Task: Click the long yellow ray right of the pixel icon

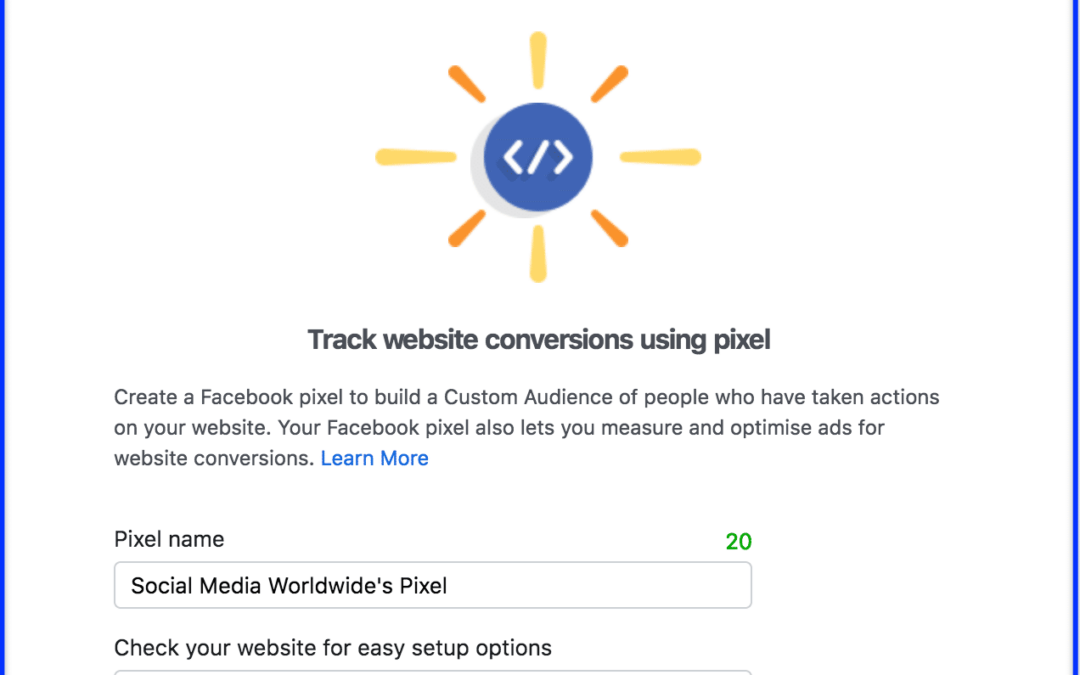Action: tap(661, 157)
